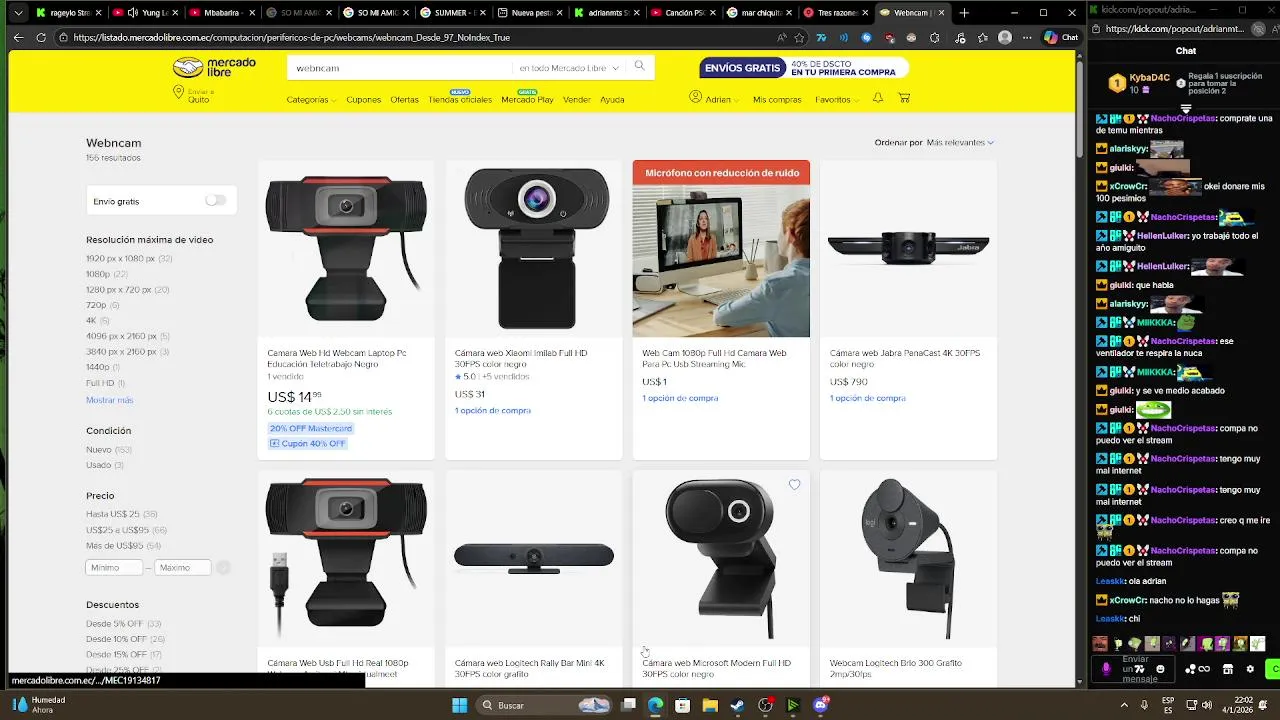Add Microsoft Modern webcam to favorites heart
This screenshot has height=720, width=1280.
tap(794, 485)
